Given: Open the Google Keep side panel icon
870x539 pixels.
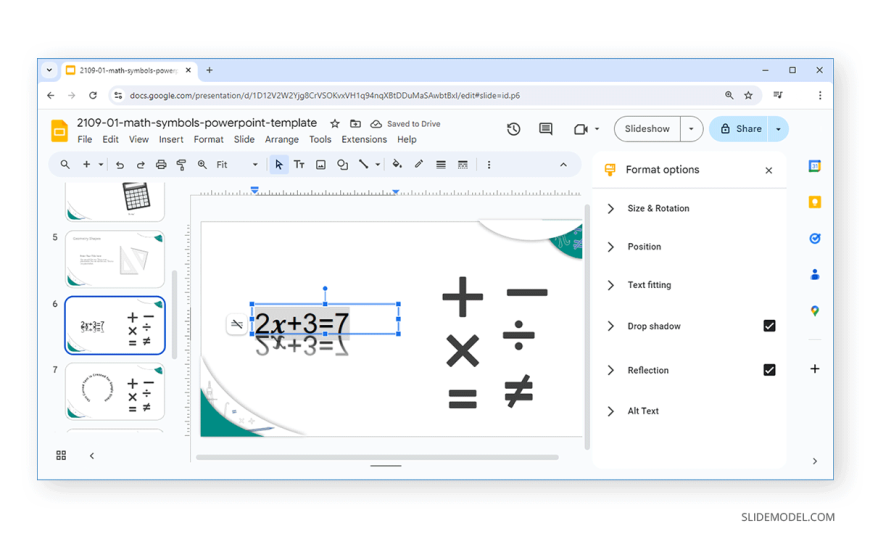Looking at the screenshot, I should [815, 202].
